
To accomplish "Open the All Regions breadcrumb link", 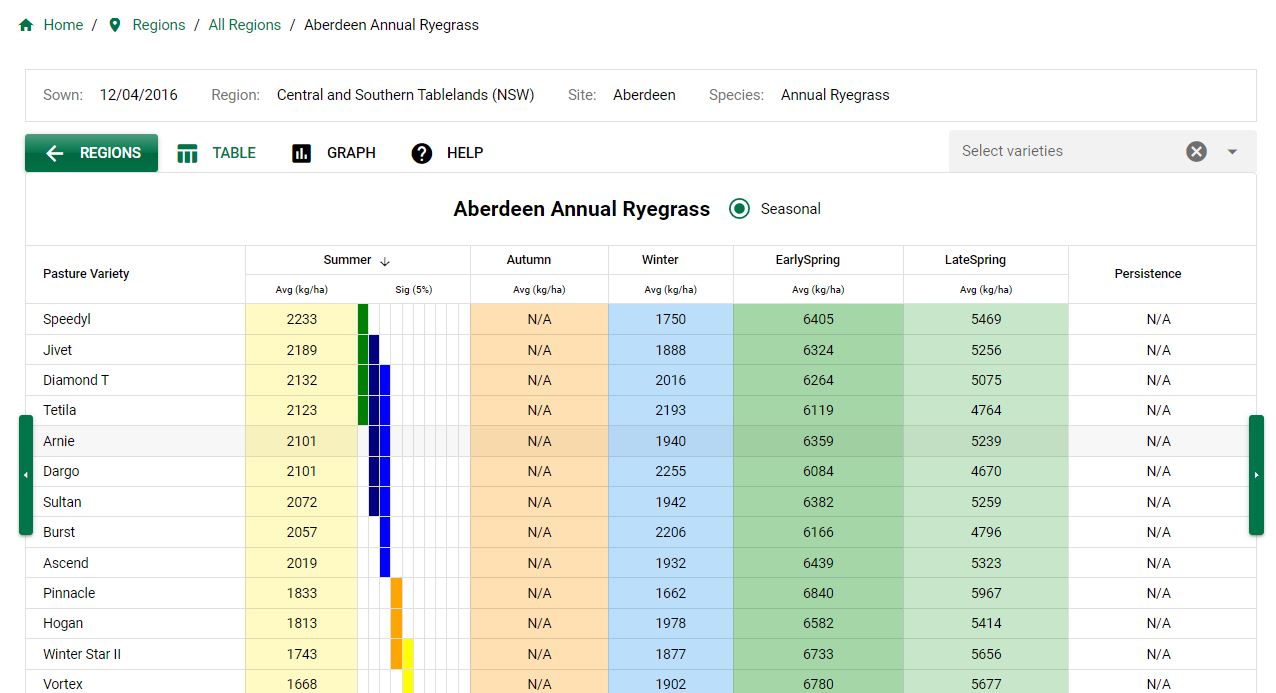I will [x=244, y=25].
